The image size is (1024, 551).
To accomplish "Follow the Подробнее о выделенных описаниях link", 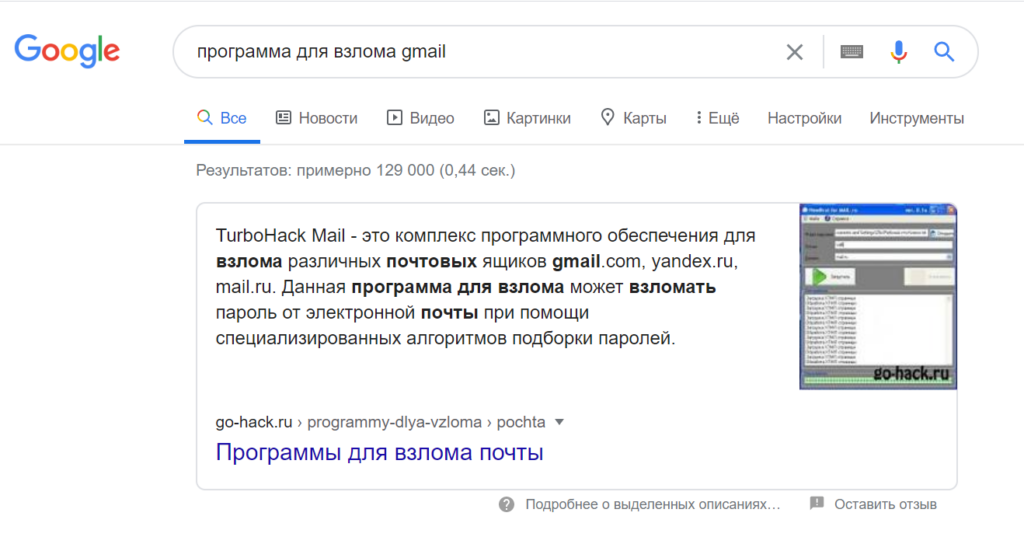I will click(652, 504).
